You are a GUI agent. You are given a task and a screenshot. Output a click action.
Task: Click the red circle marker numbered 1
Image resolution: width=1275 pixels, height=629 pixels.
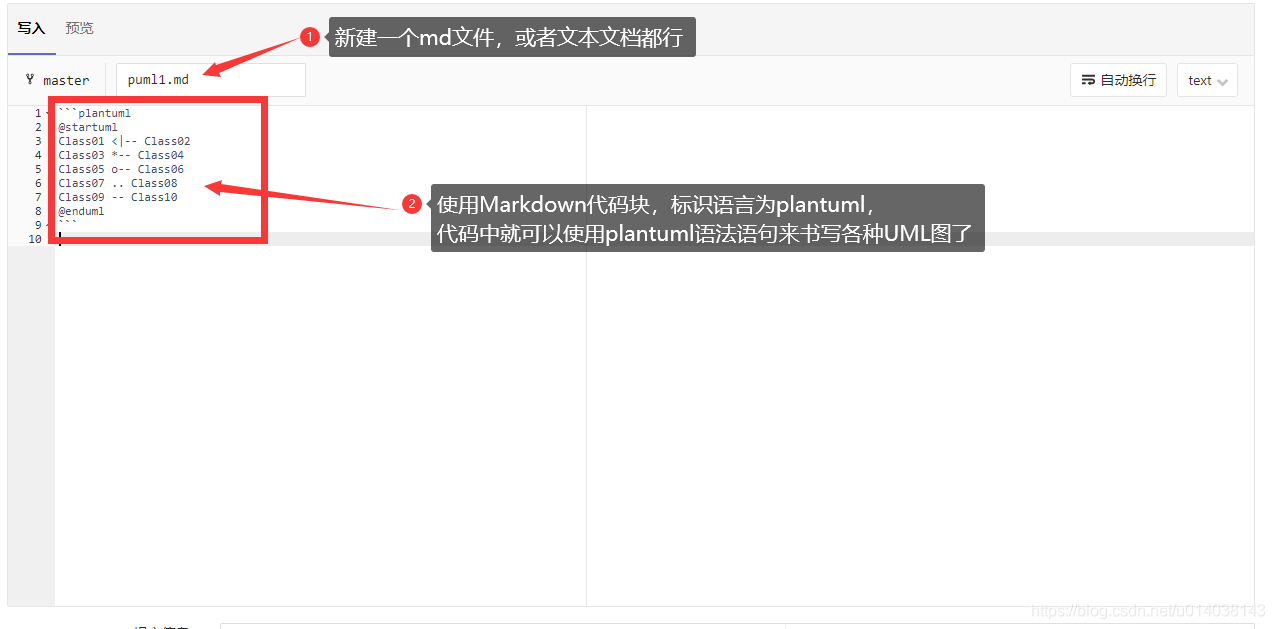(310, 37)
